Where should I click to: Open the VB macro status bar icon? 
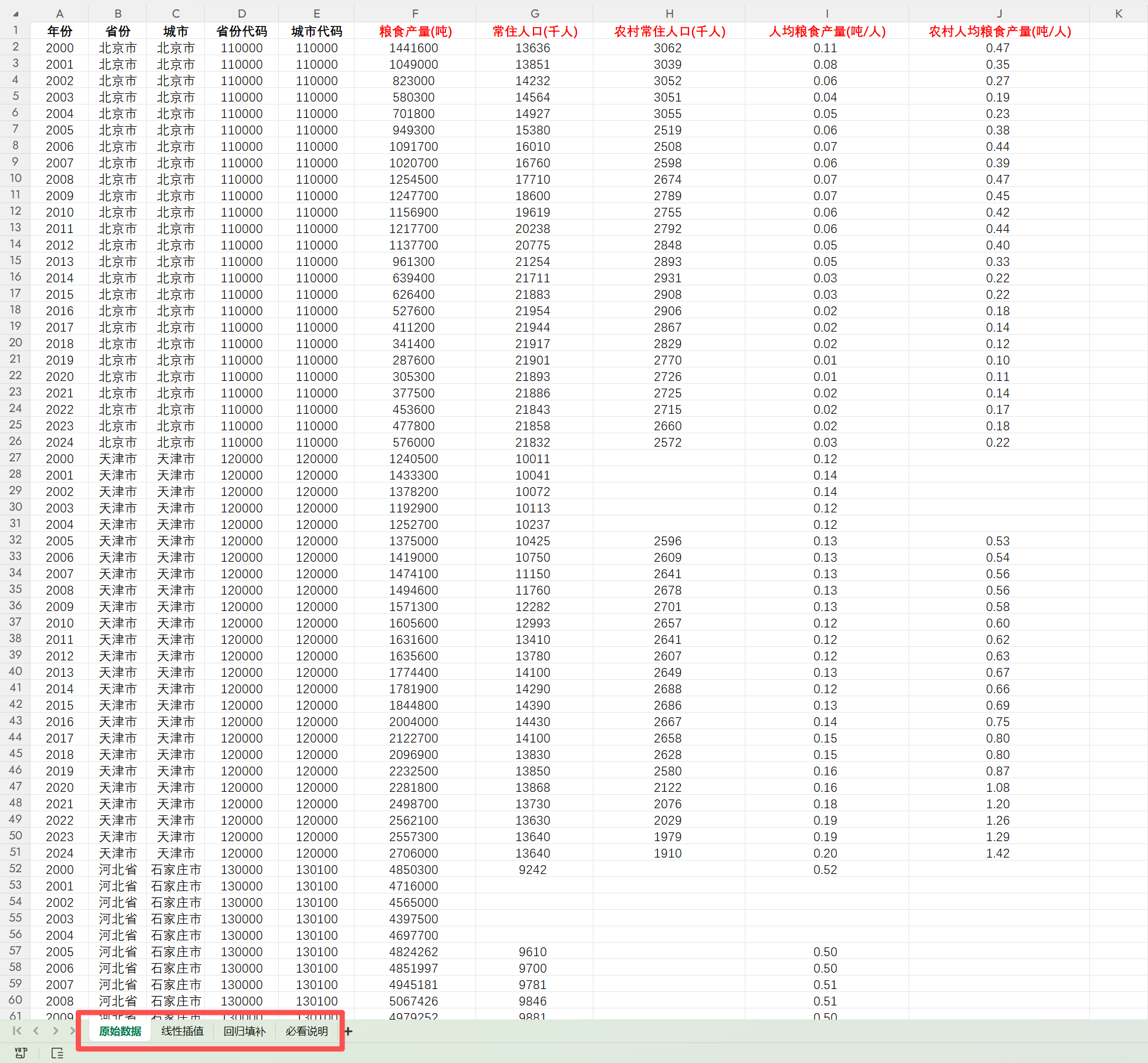tap(21, 1053)
